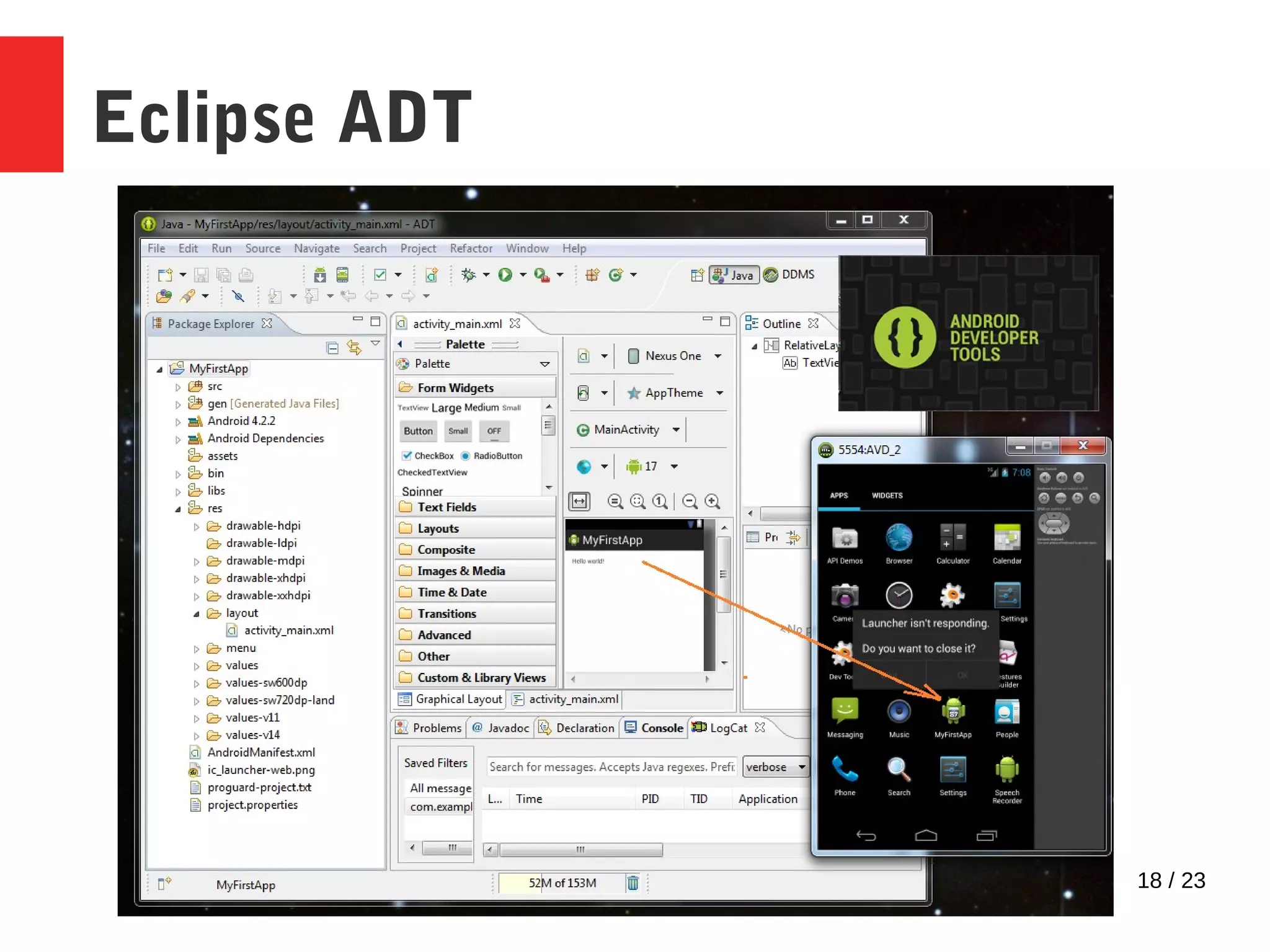
Task: Click the Zoom to 100% icon
Action: 660,501
